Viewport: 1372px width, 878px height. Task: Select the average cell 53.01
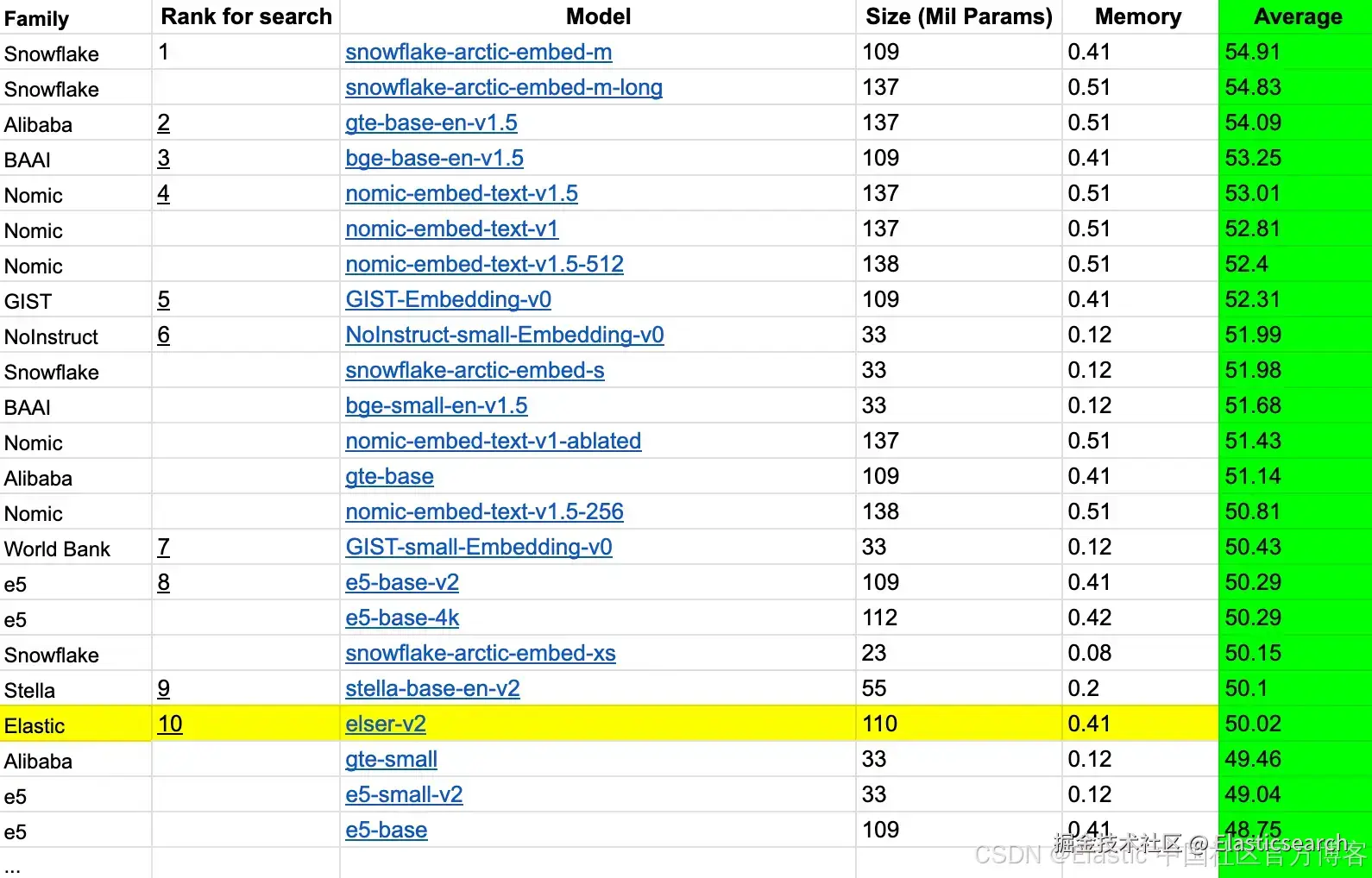[x=1295, y=194]
